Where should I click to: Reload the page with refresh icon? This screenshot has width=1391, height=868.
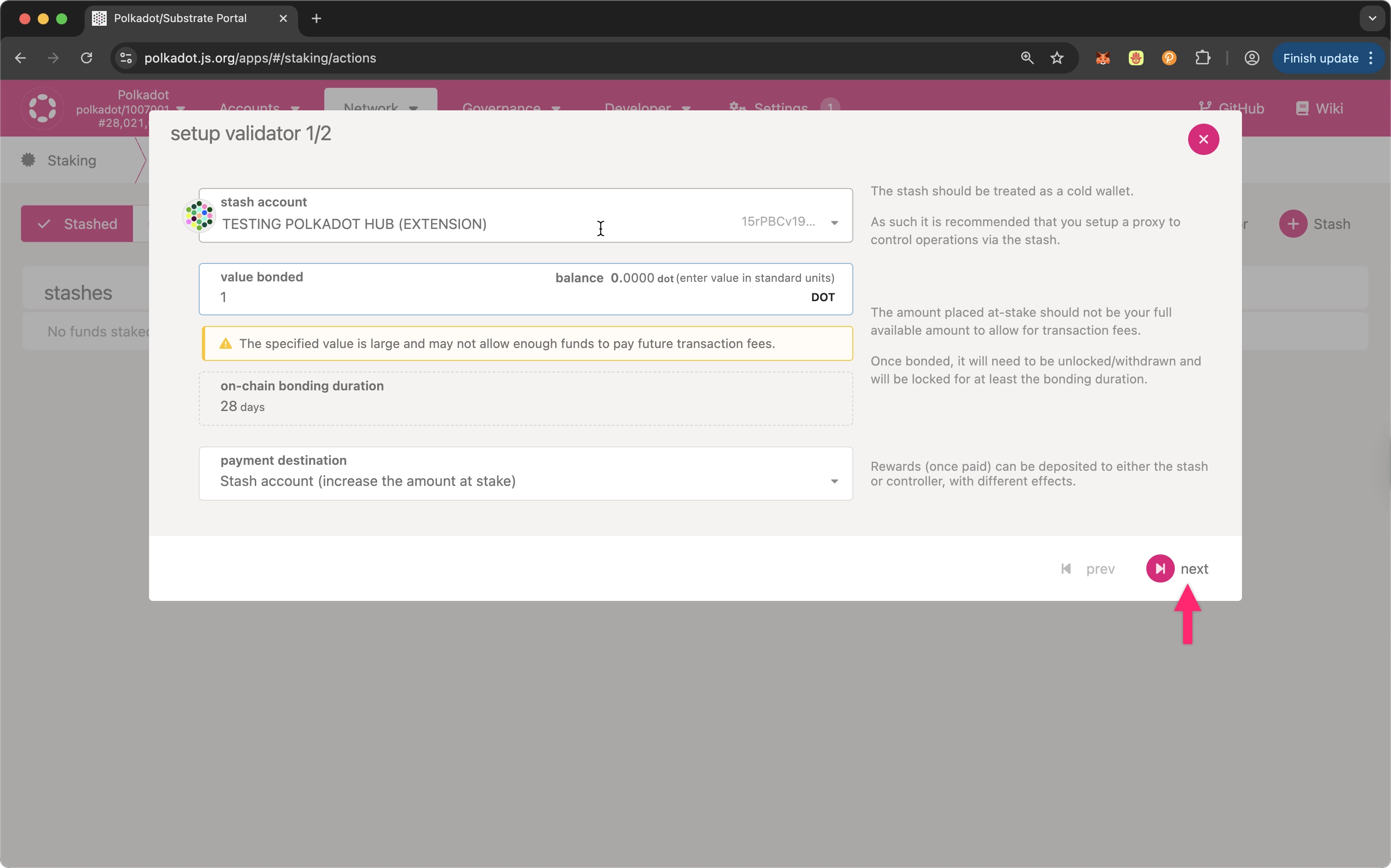coord(87,58)
